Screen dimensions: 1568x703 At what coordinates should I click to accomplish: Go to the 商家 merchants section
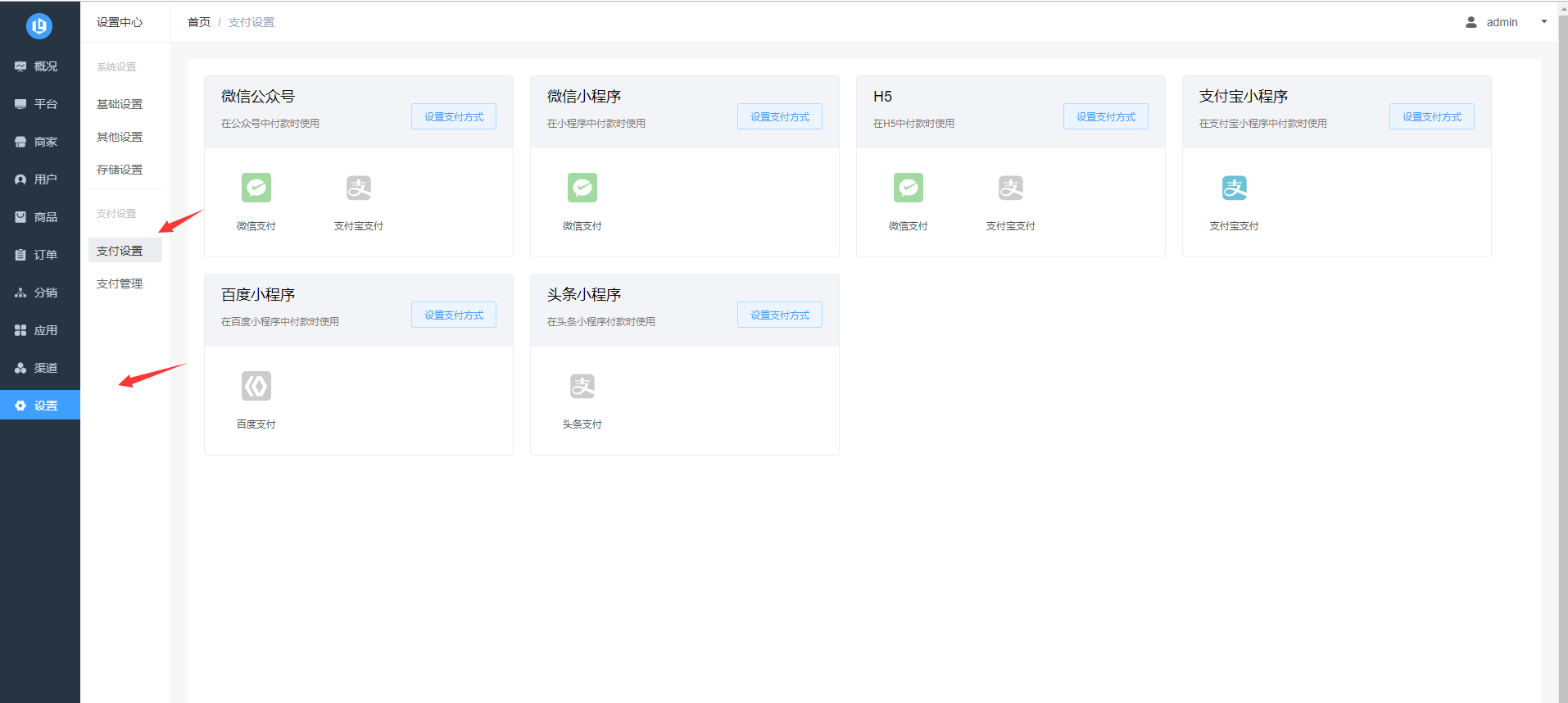coord(40,142)
